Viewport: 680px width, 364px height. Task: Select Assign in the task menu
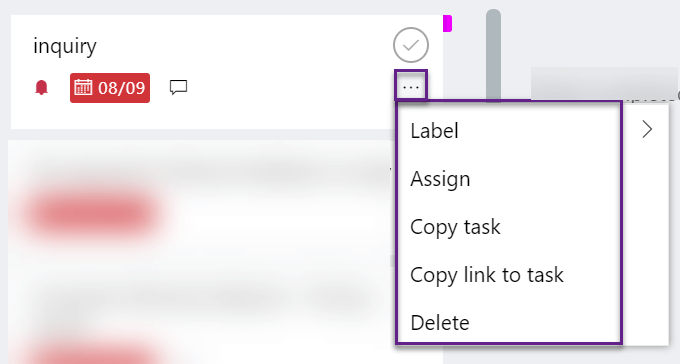point(440,179)
